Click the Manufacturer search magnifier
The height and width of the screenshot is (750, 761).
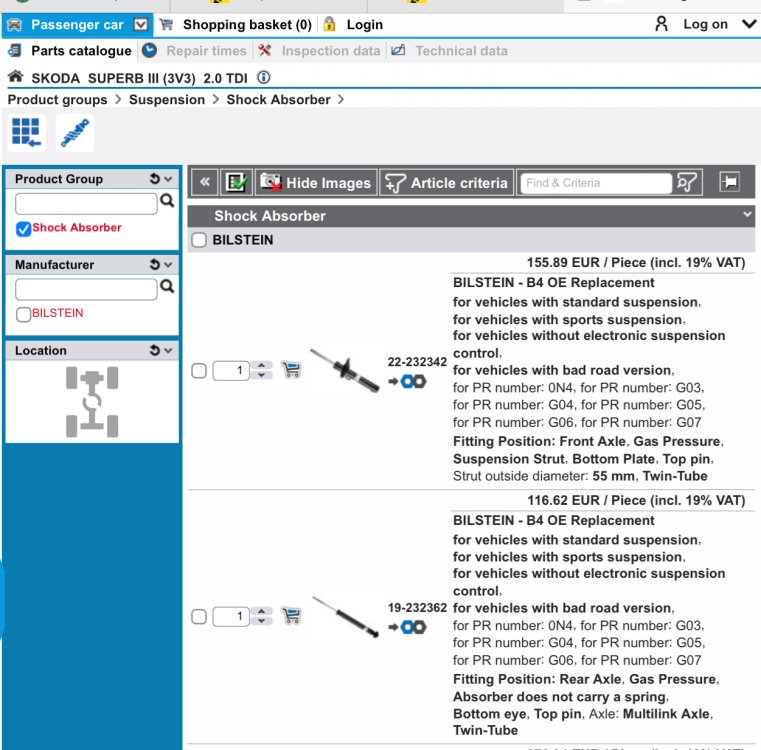[167, 286]
